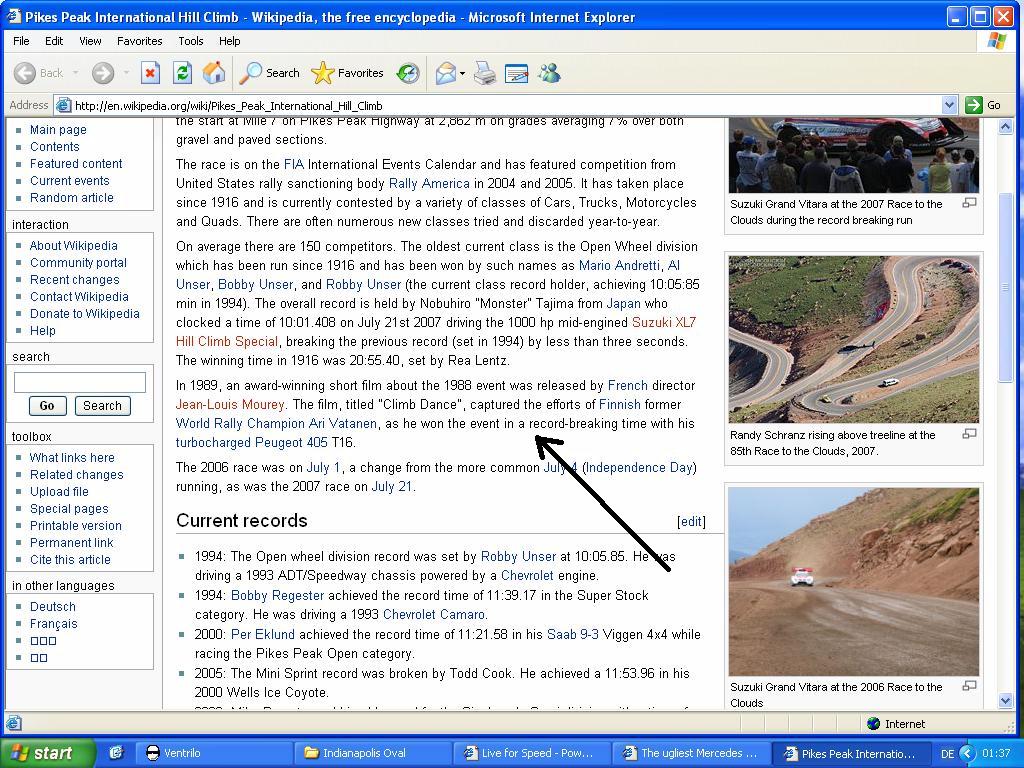The width and height of the screenshot is (1024, 768).
Task: Open the Edit menu
Action: click(x=54, y=40)
